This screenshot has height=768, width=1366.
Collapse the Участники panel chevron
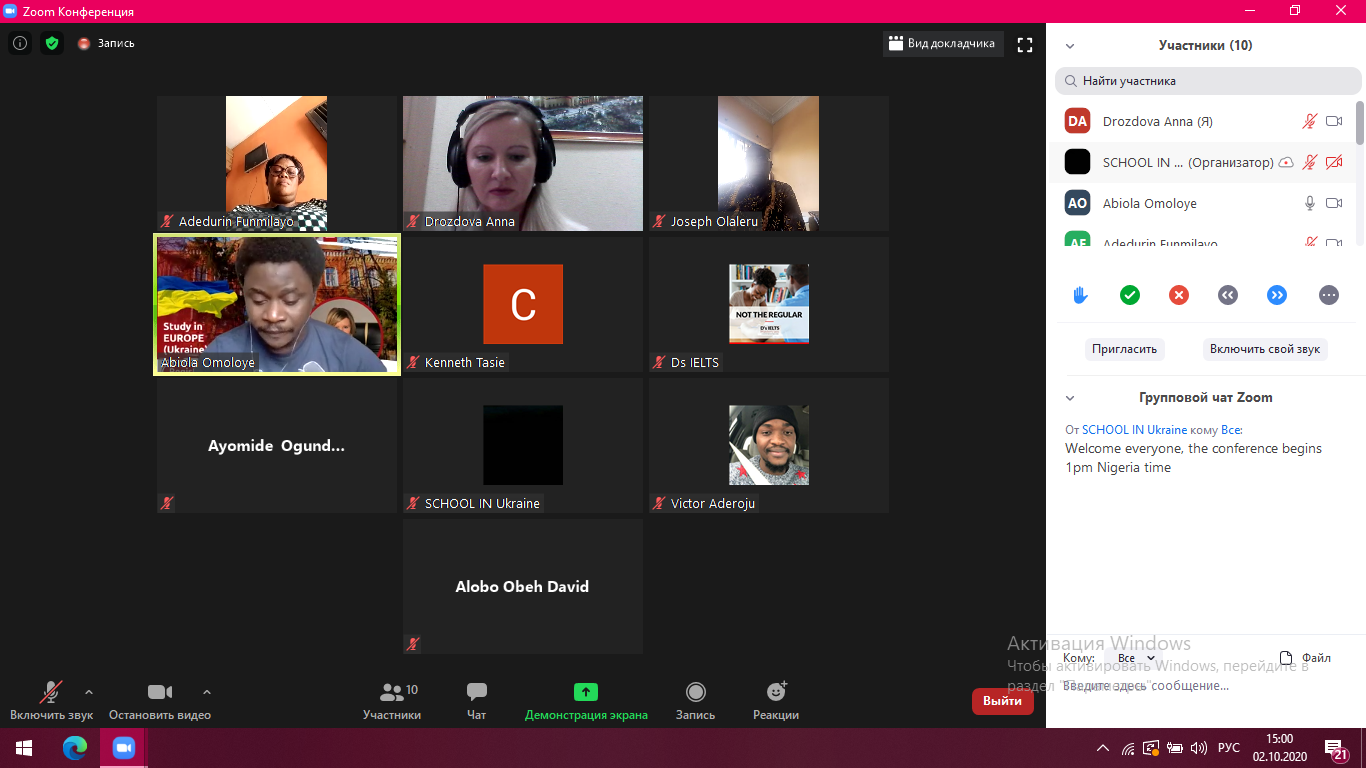click(1070, 46)
